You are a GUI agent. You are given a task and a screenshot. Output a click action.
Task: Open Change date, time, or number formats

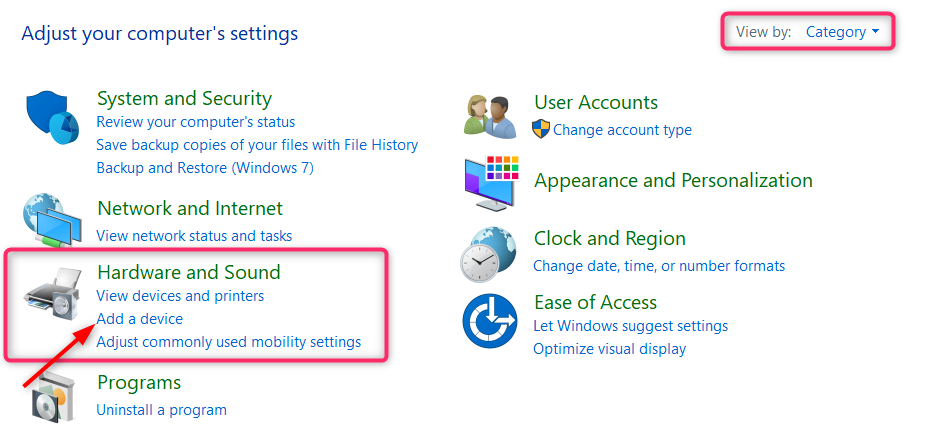(x=659, y=265)
